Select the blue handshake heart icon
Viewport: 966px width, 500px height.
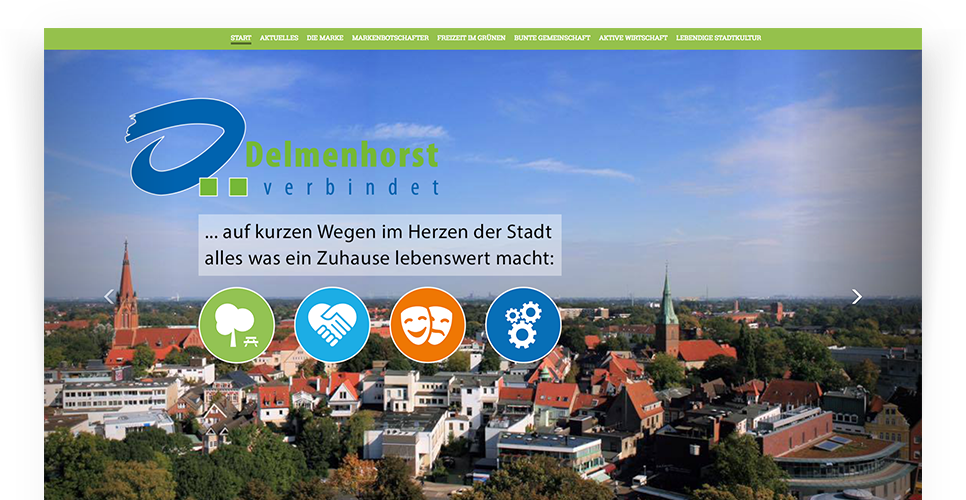332,325
